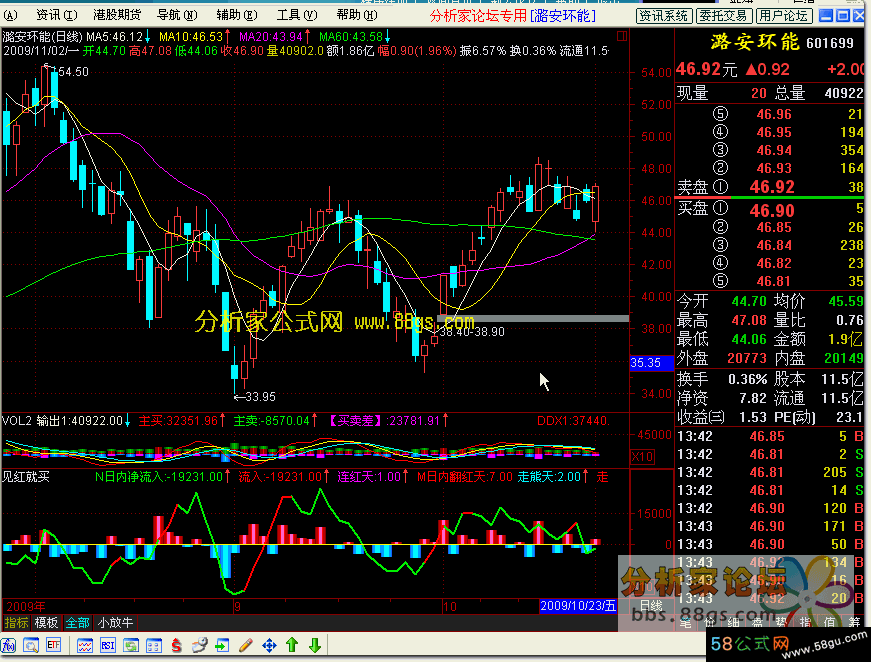Open the f(x) formula manager icon
The image size is (871, 662).
pyautogui.click(x=9, y=645)
